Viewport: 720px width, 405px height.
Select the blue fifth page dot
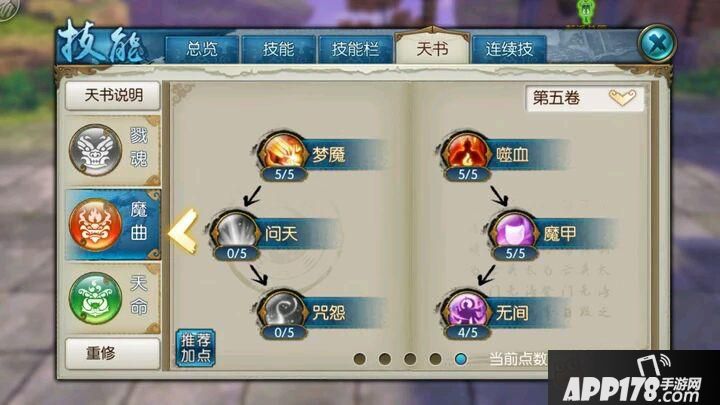tap(461, 359)
